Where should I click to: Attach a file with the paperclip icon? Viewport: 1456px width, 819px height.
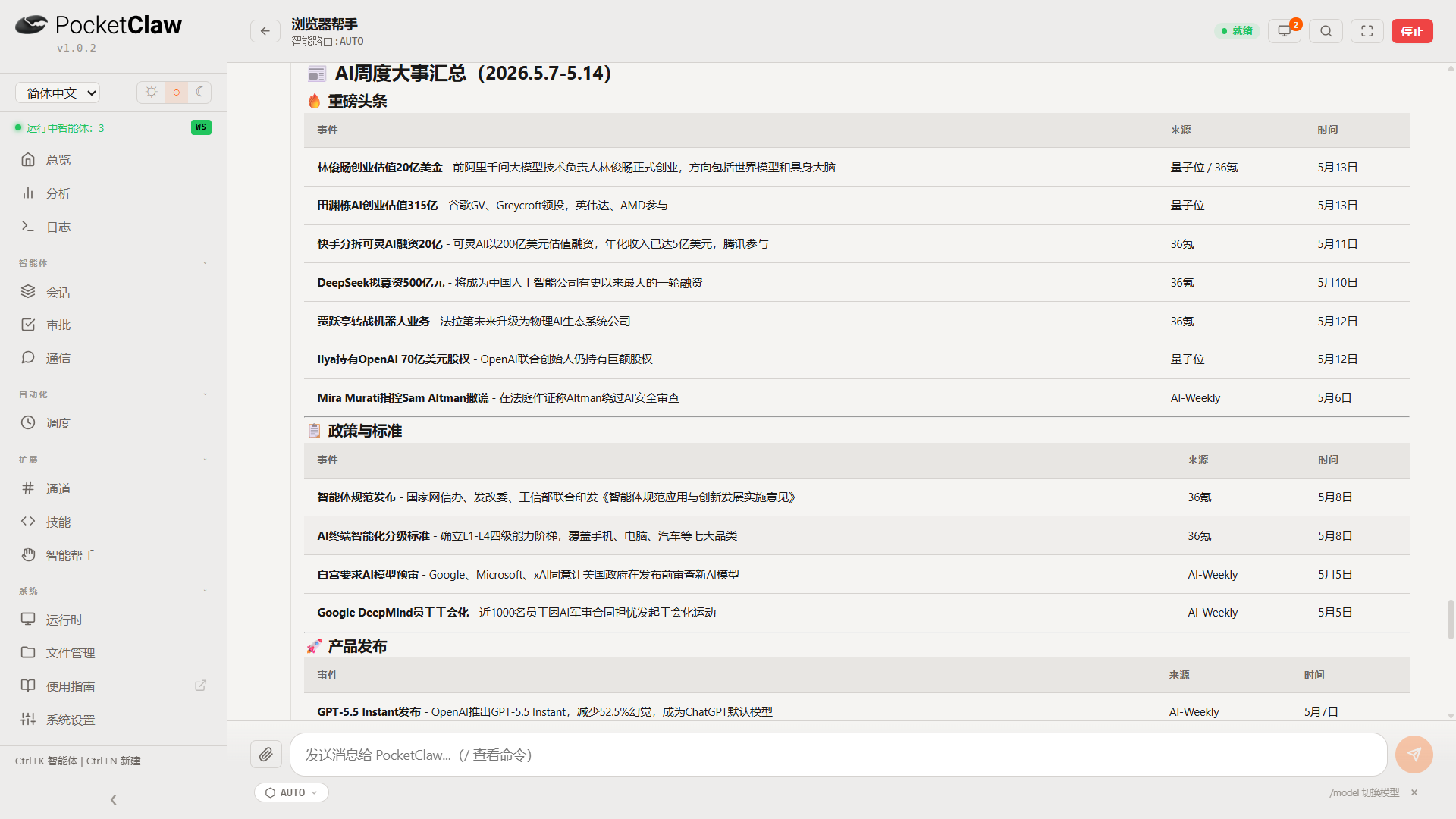pyautogui.click(x=266, y=755)
